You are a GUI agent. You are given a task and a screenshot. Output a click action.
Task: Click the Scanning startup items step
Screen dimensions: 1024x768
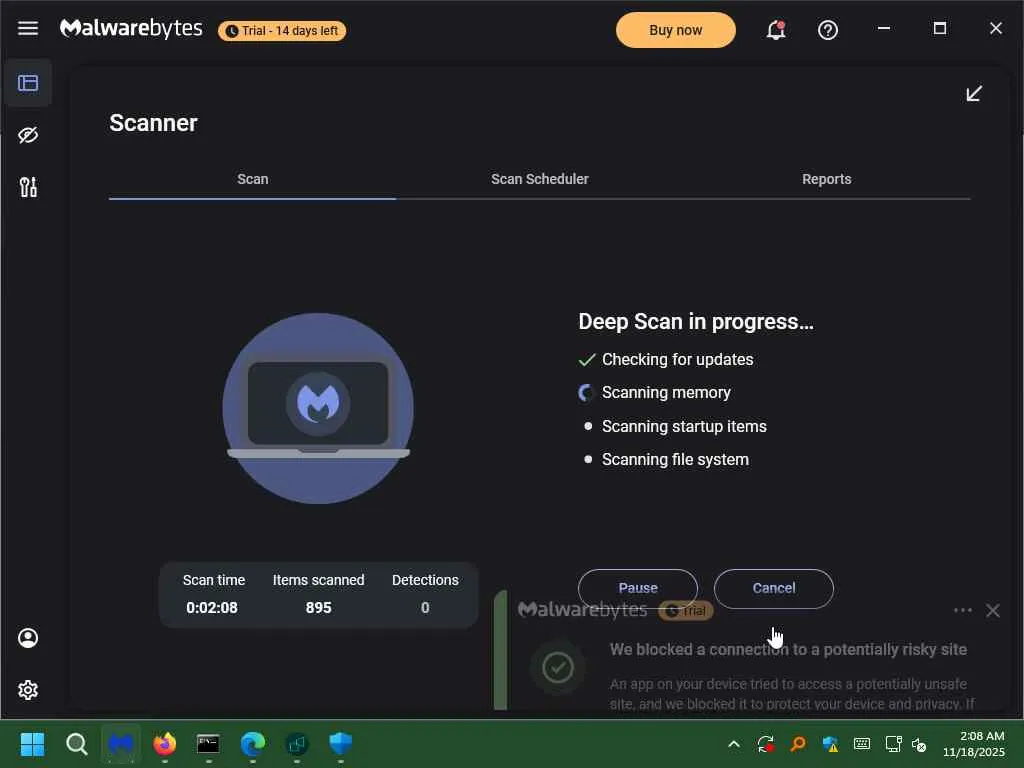click(673, 426)
